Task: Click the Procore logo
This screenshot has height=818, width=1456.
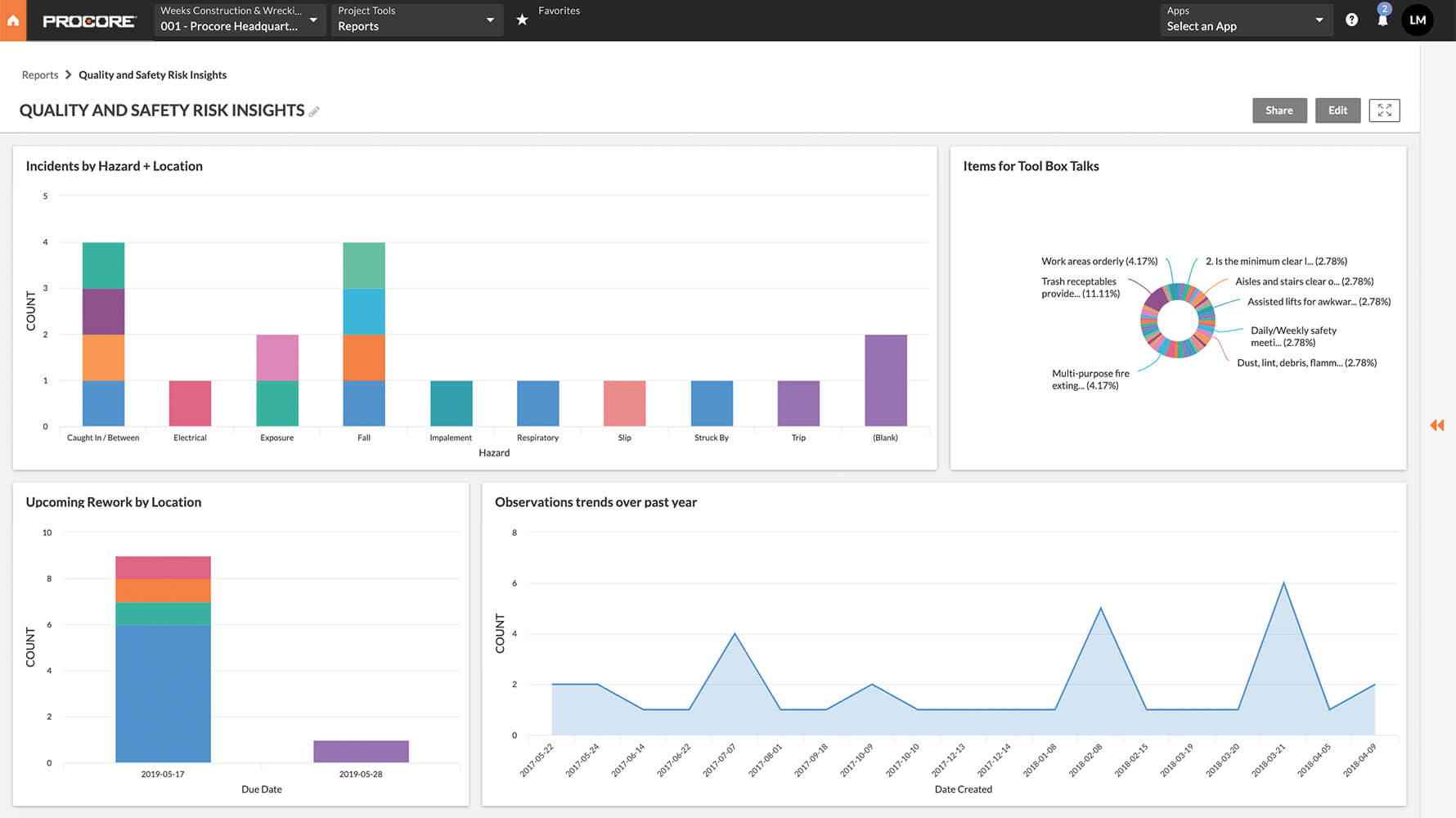Action: click(x=90, y=21)
